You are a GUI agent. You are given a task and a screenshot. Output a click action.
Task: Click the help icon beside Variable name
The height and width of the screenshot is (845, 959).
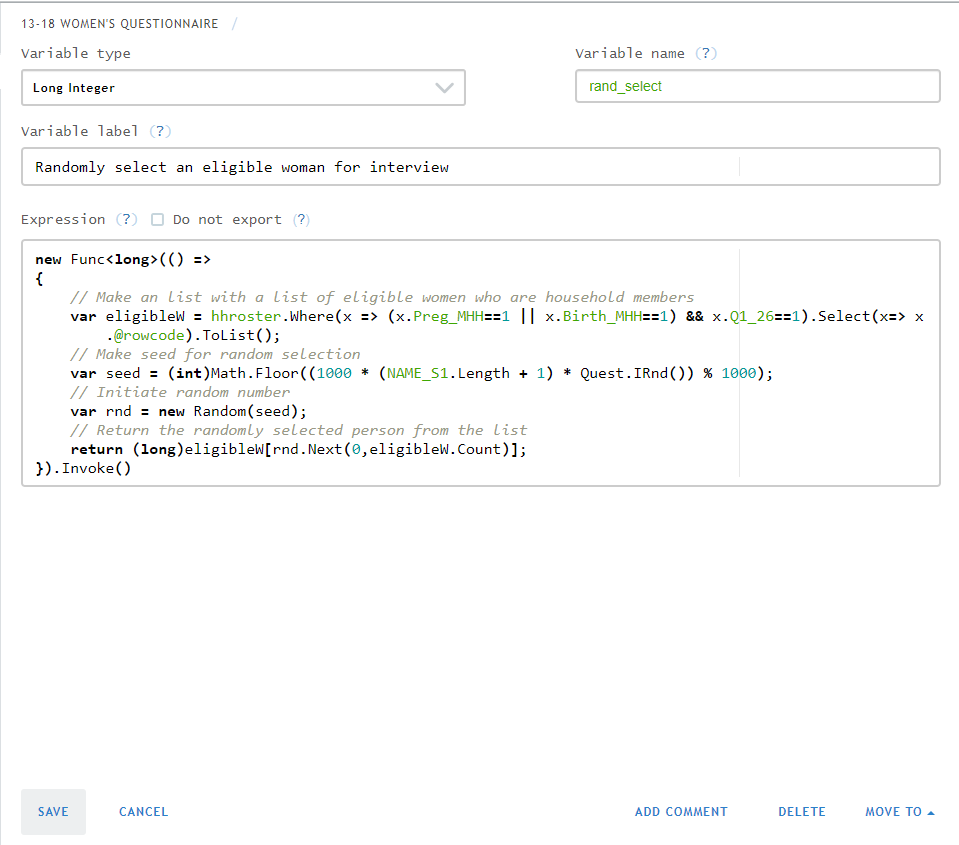coord(707,53)
